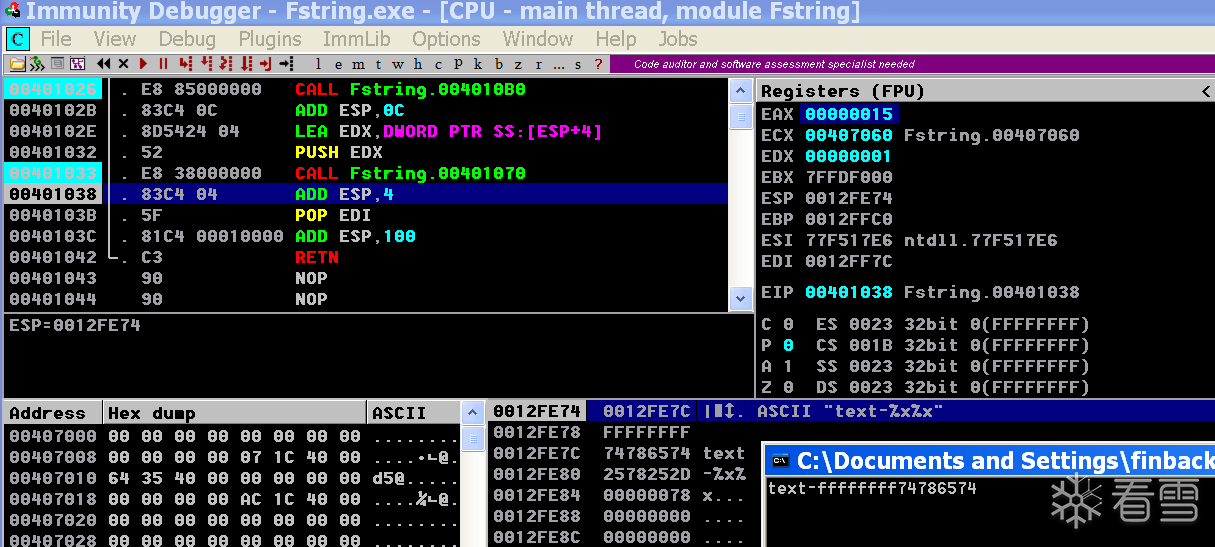Click the purple grid toolbar icon
The width and height of the screenshot is (1215, 547).
click(77, 64)
